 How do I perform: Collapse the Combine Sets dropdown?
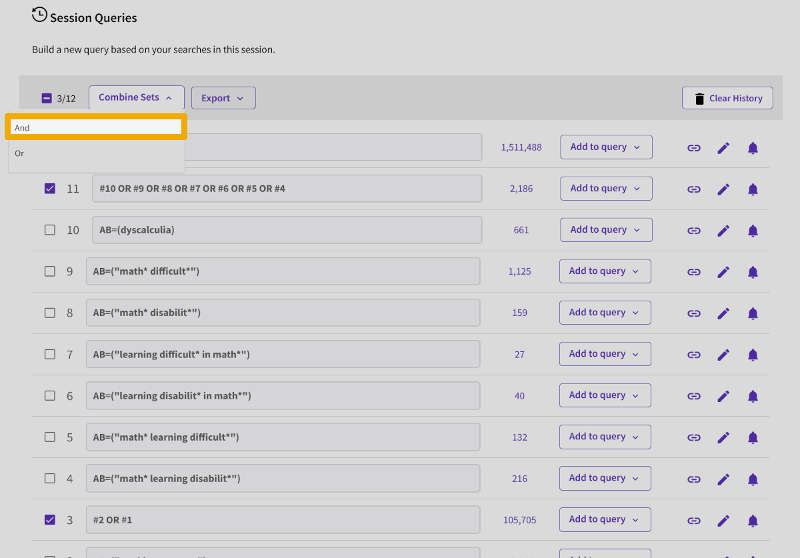[136, 98]
